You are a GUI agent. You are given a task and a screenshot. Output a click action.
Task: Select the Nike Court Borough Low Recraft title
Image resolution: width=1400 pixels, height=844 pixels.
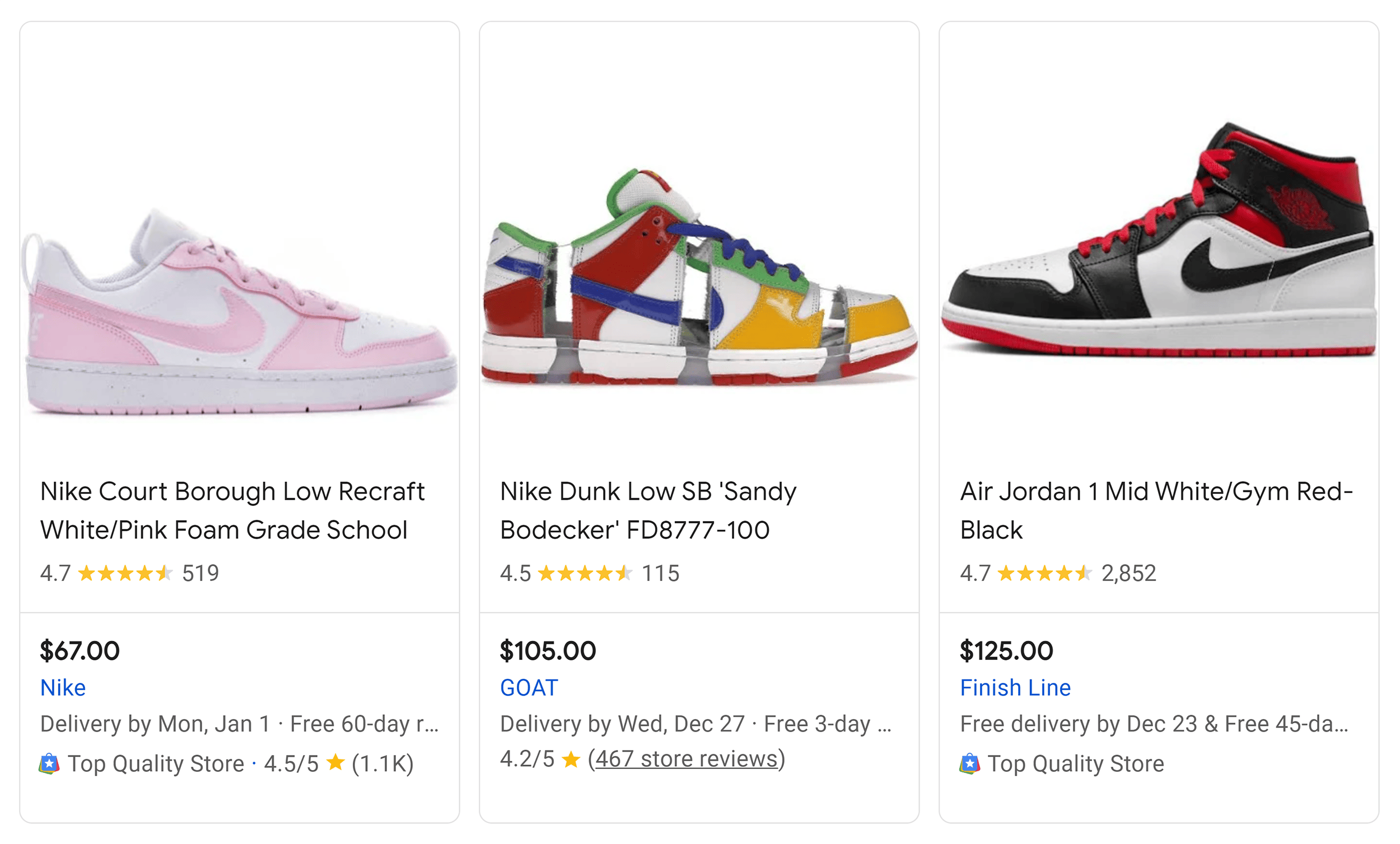232,510
